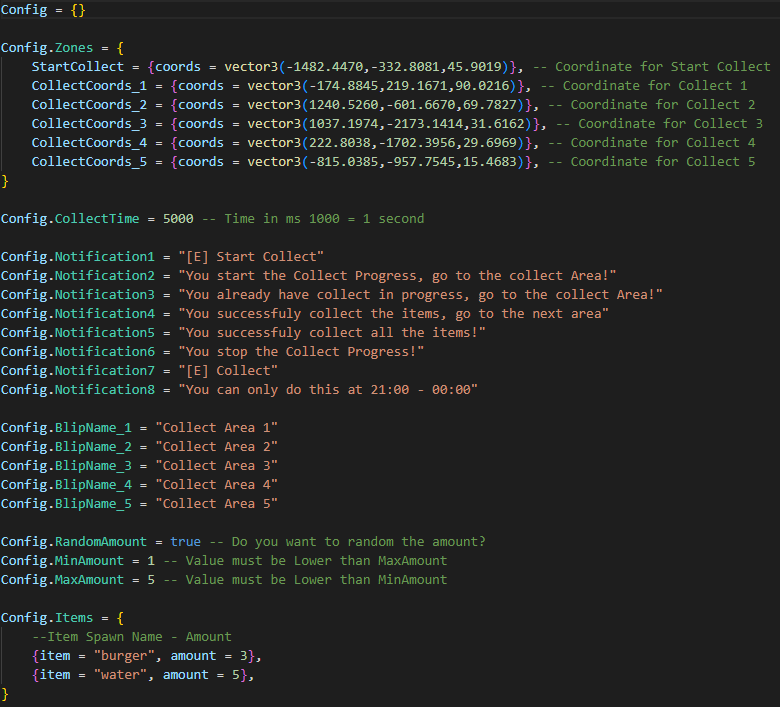This screenshot has width=780, height=707.
Task: Click the Config.Items opening brace
Action: point(120,618)
